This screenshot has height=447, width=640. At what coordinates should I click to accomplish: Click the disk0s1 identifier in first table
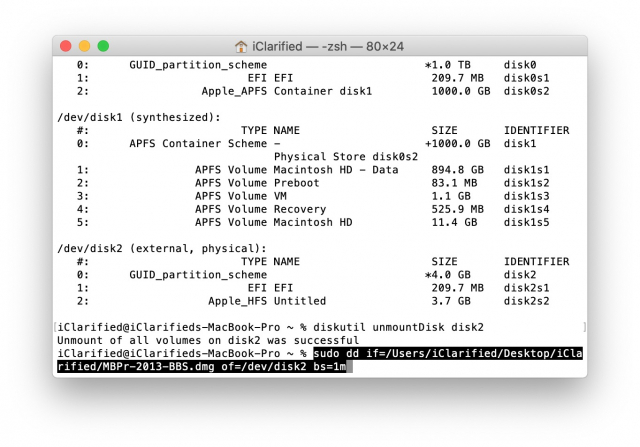[x=526, y=78]
